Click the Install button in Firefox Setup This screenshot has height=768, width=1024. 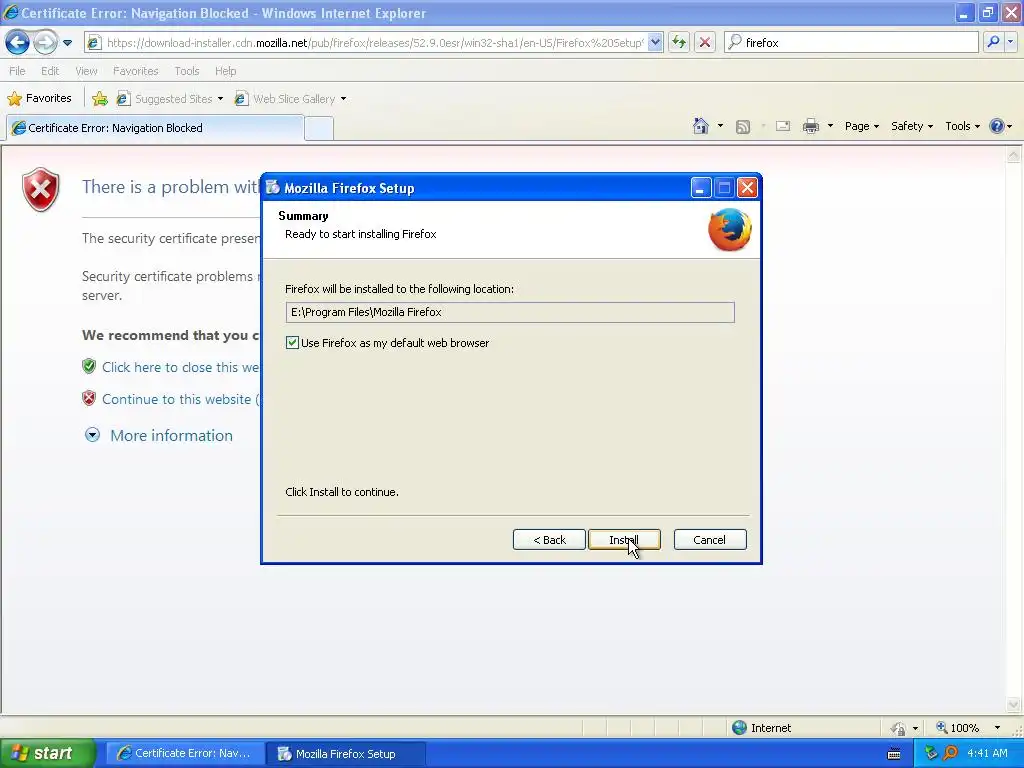624,540
